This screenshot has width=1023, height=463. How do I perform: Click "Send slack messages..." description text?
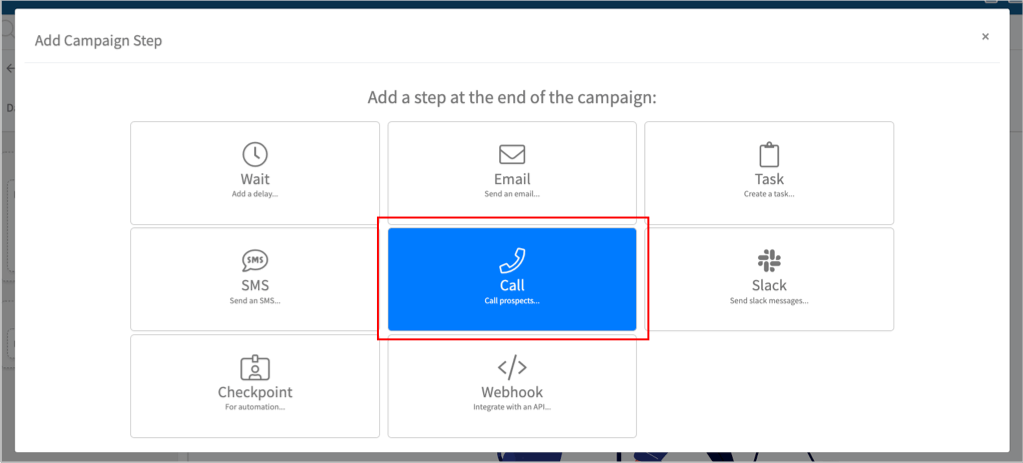(769, 300)
